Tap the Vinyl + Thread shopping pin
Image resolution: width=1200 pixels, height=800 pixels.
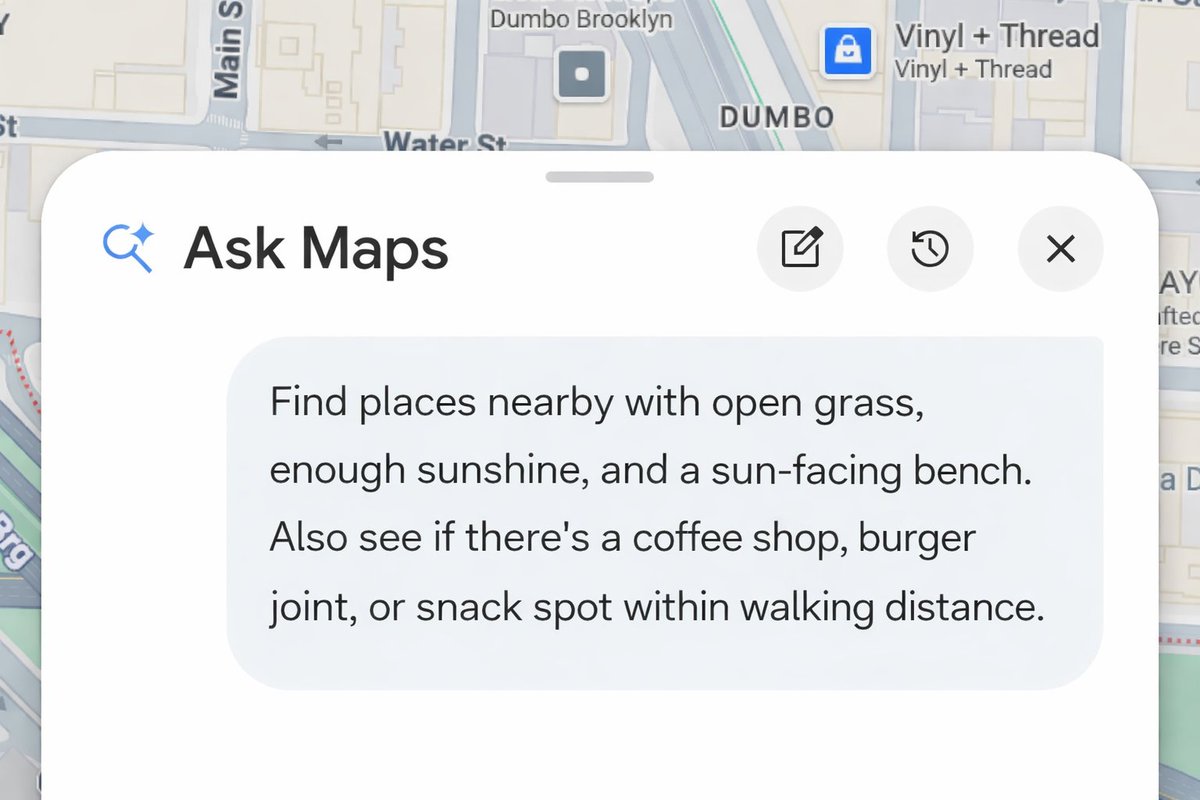(847, 51)
